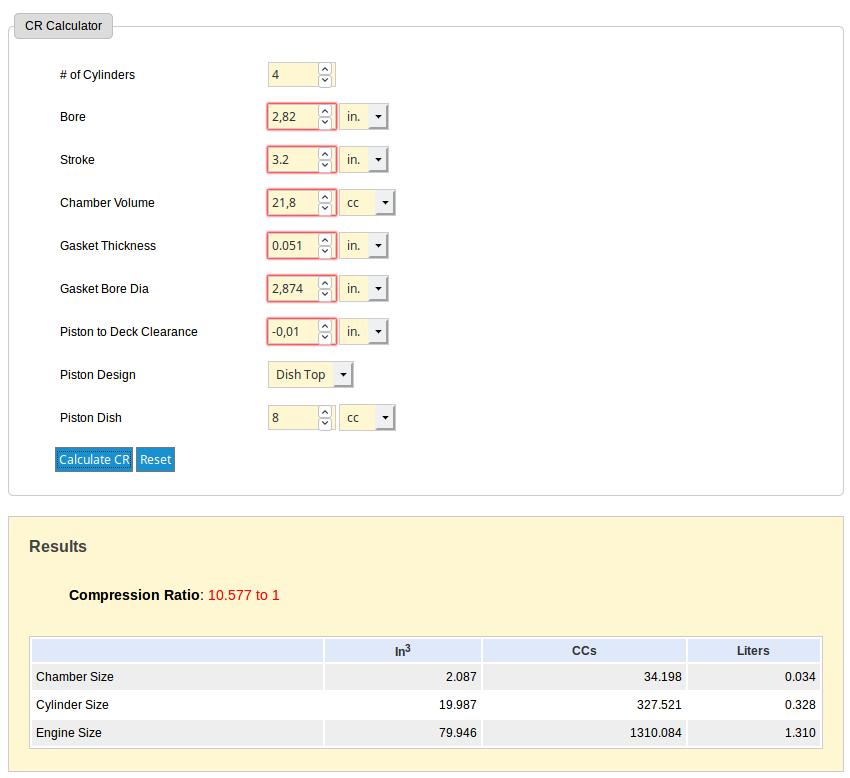
Task: Change the Gasket Thickness unit selector
Action: 364,246
